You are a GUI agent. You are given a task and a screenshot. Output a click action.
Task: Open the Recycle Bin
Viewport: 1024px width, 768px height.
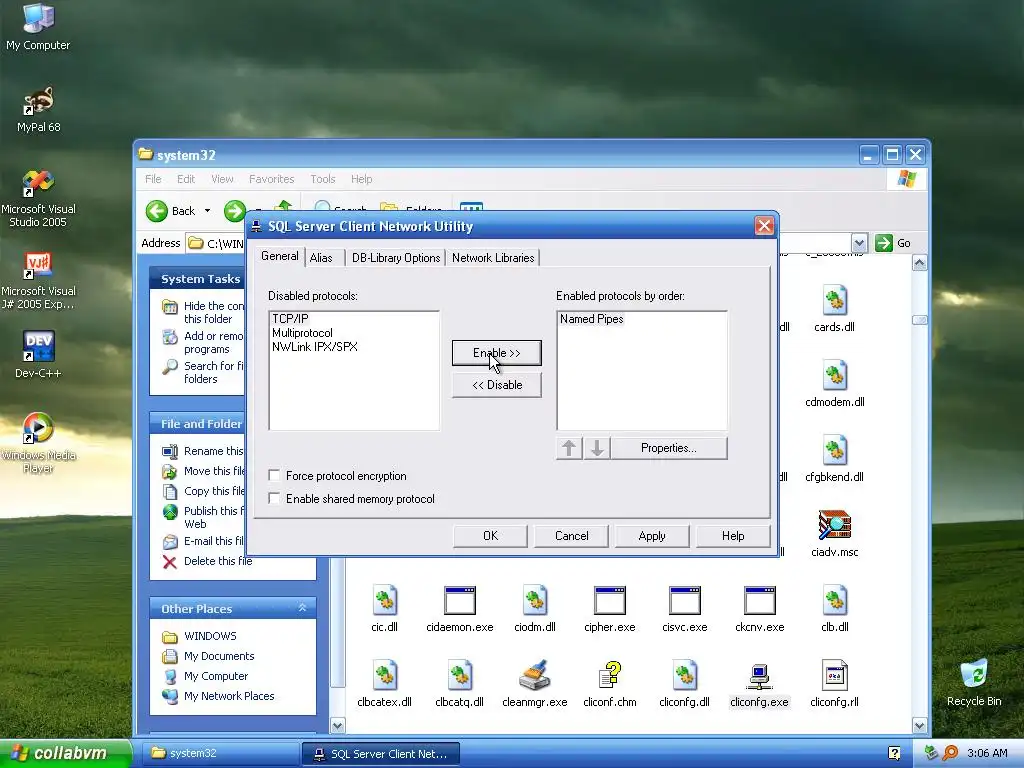pyautogui.click(x=974, y=682)
